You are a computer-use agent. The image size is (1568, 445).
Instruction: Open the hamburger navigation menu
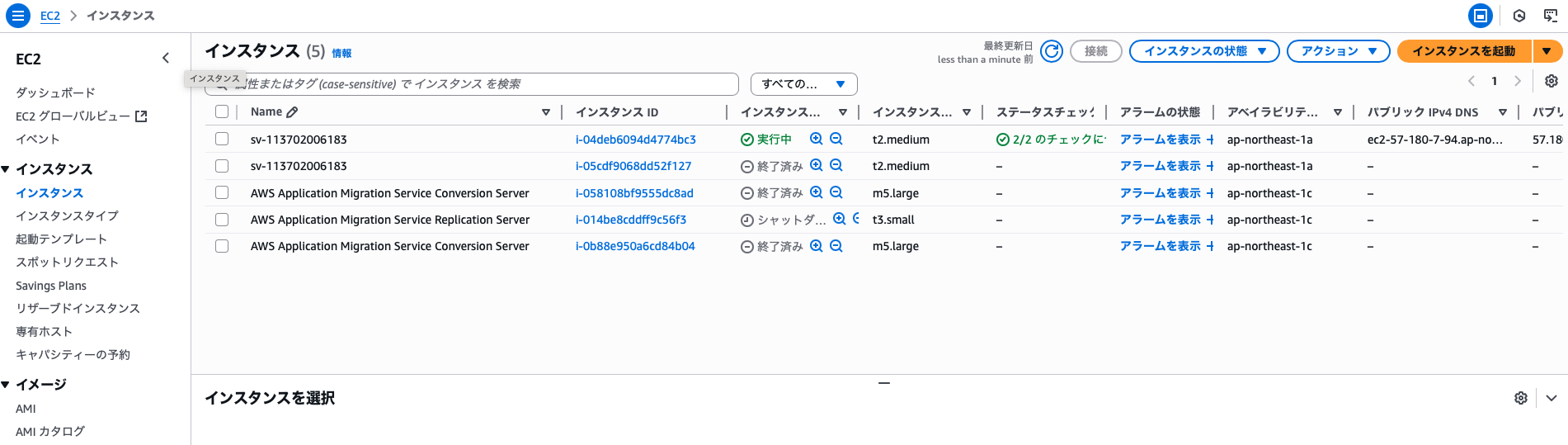(x=18, y=16)
